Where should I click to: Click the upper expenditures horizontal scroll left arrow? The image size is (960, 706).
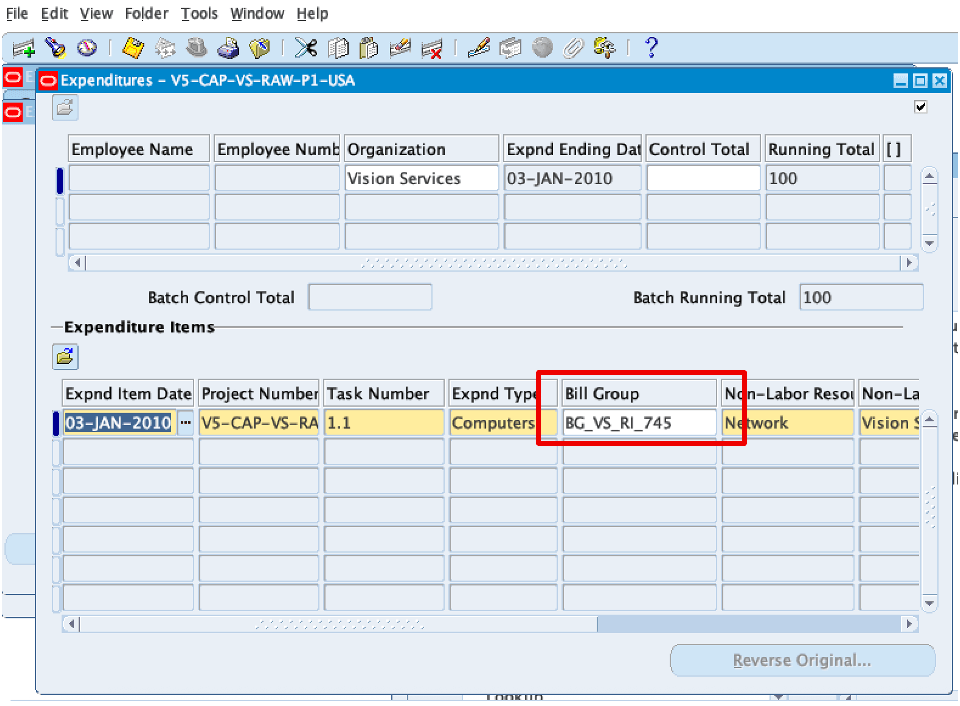tap(77, 263)
